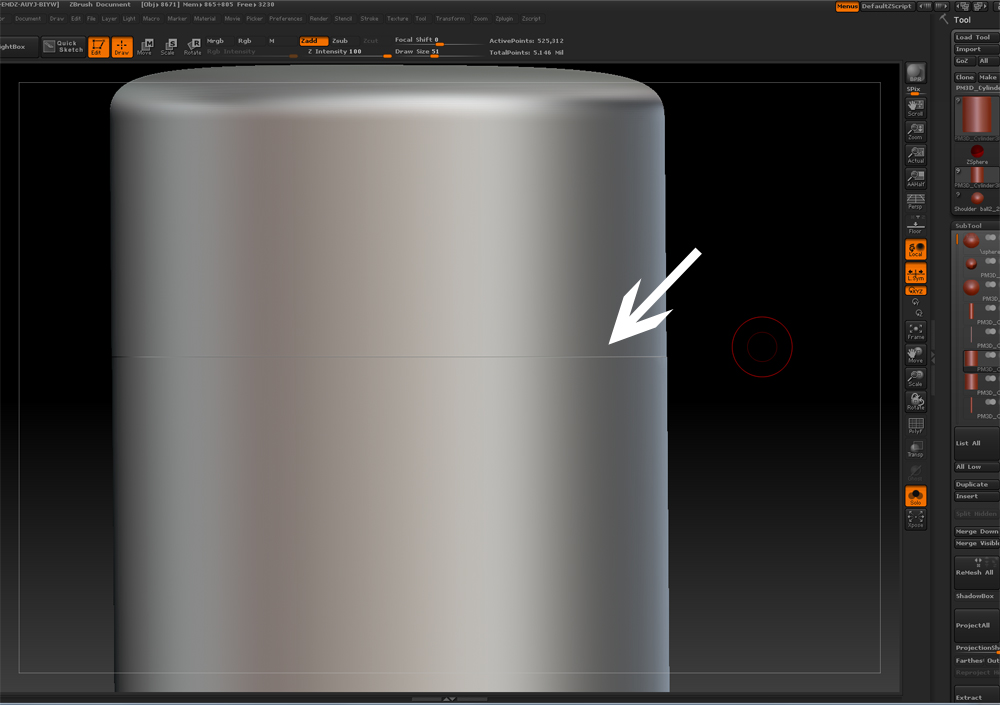Click the Frame mesh button
Viewport: 1000px width, 705px height.
pyautogui.click(x=916, y=331)
